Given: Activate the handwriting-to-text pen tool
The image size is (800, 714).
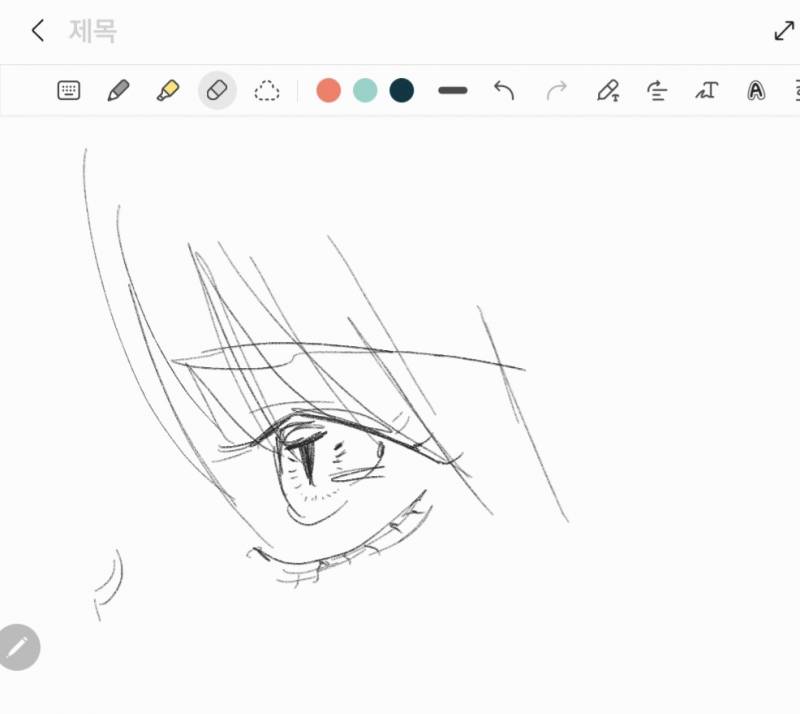Looking at the screenshot, I should tap(608, 90).
